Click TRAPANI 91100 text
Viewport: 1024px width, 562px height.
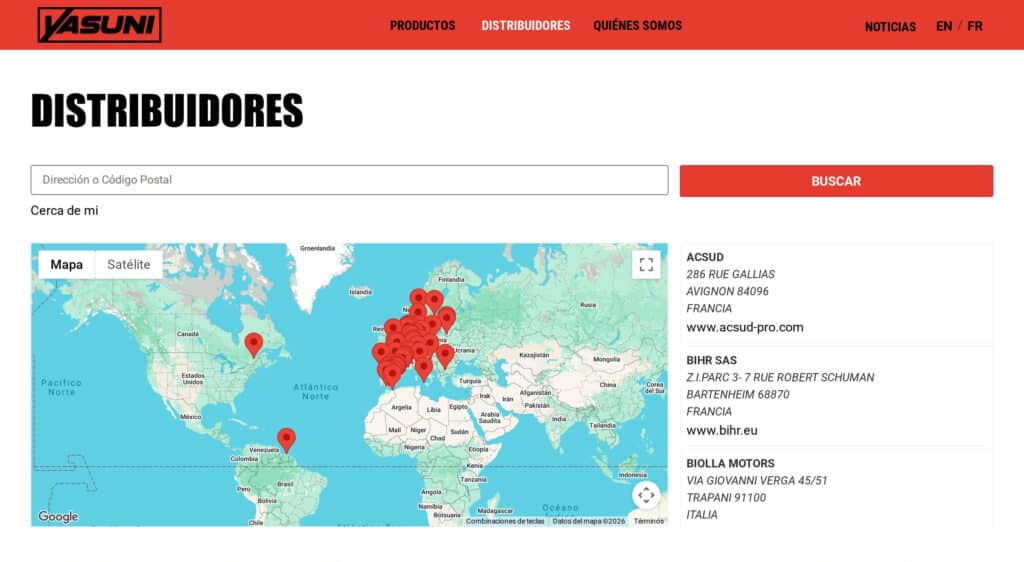pos(726,497)
